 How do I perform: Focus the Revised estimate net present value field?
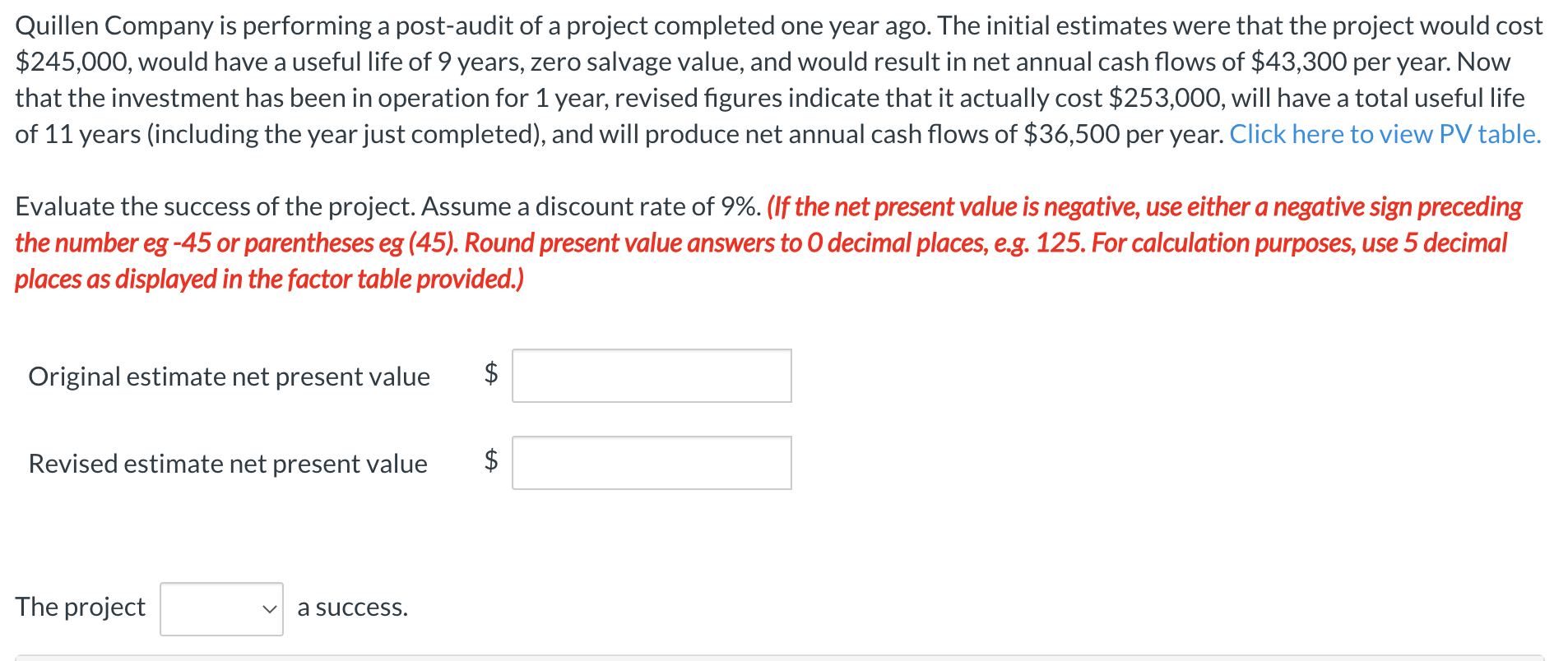pyautogui.click(x=652, y=463)
